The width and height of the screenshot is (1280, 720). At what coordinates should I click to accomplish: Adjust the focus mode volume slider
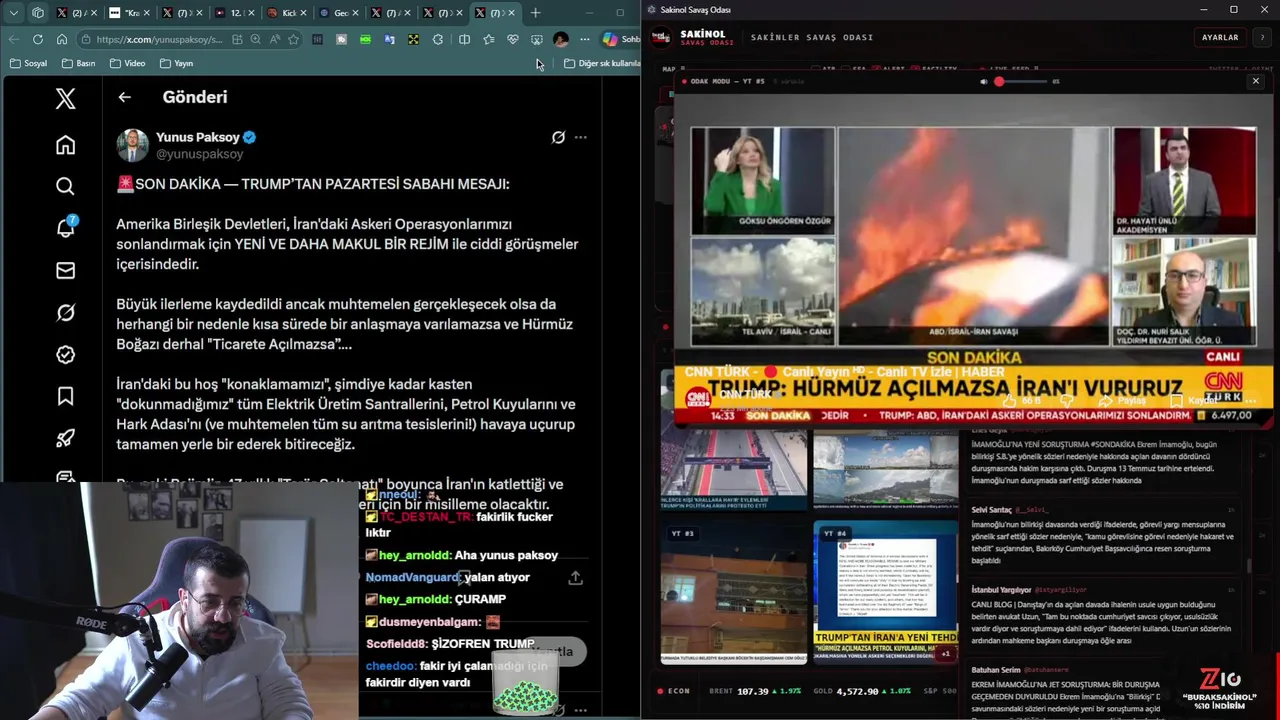(1021, 81)
